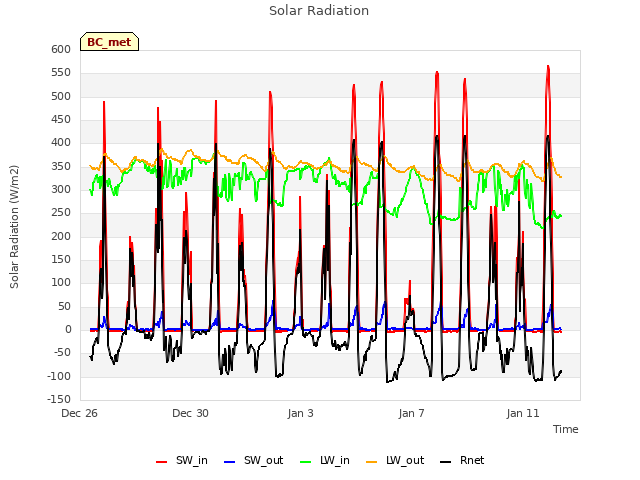Click the 0 y-axis tick label

click(68, 330)
